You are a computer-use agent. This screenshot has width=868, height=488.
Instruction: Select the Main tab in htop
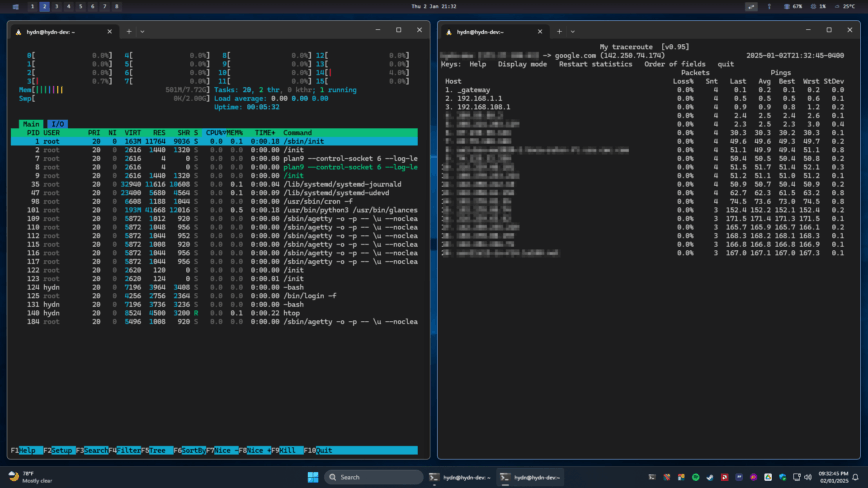pos(30,123)
